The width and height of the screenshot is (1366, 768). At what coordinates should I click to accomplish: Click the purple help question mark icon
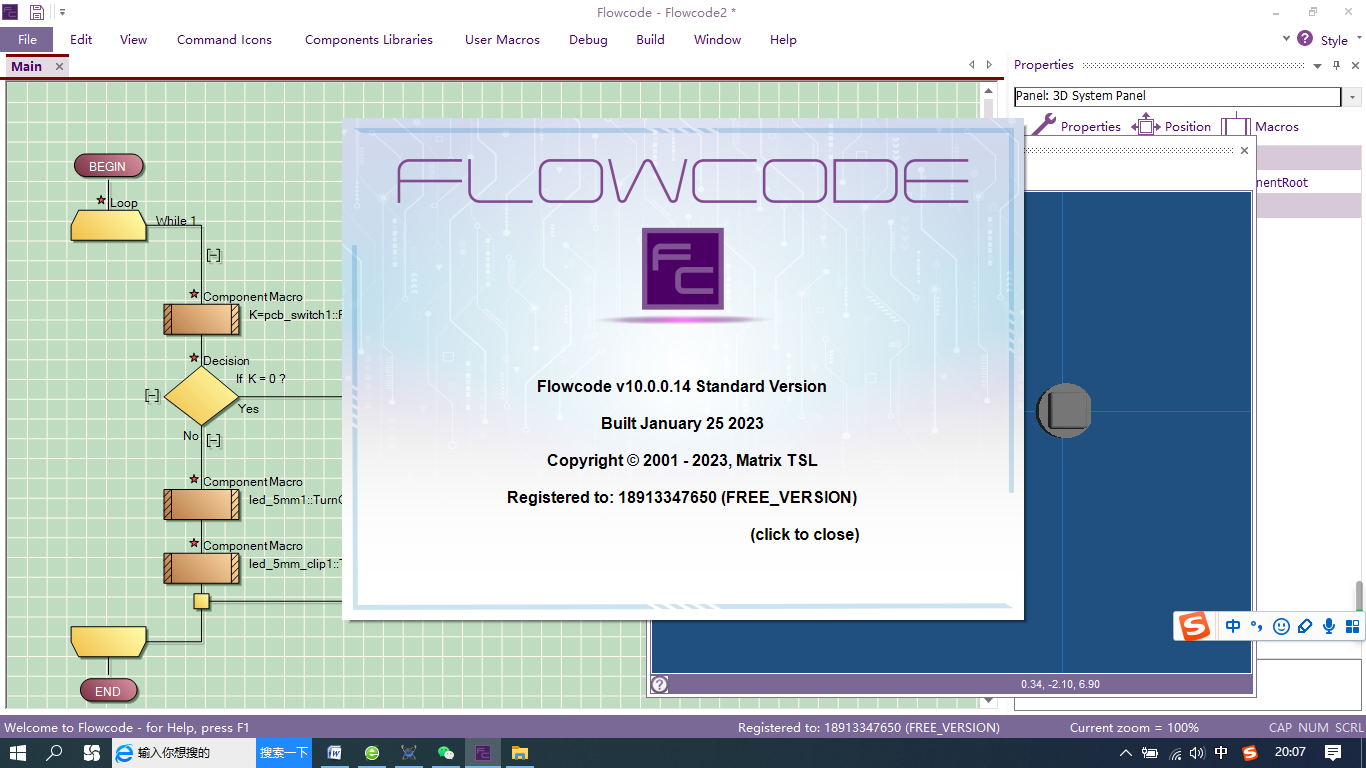click(x=1305, y=39)
